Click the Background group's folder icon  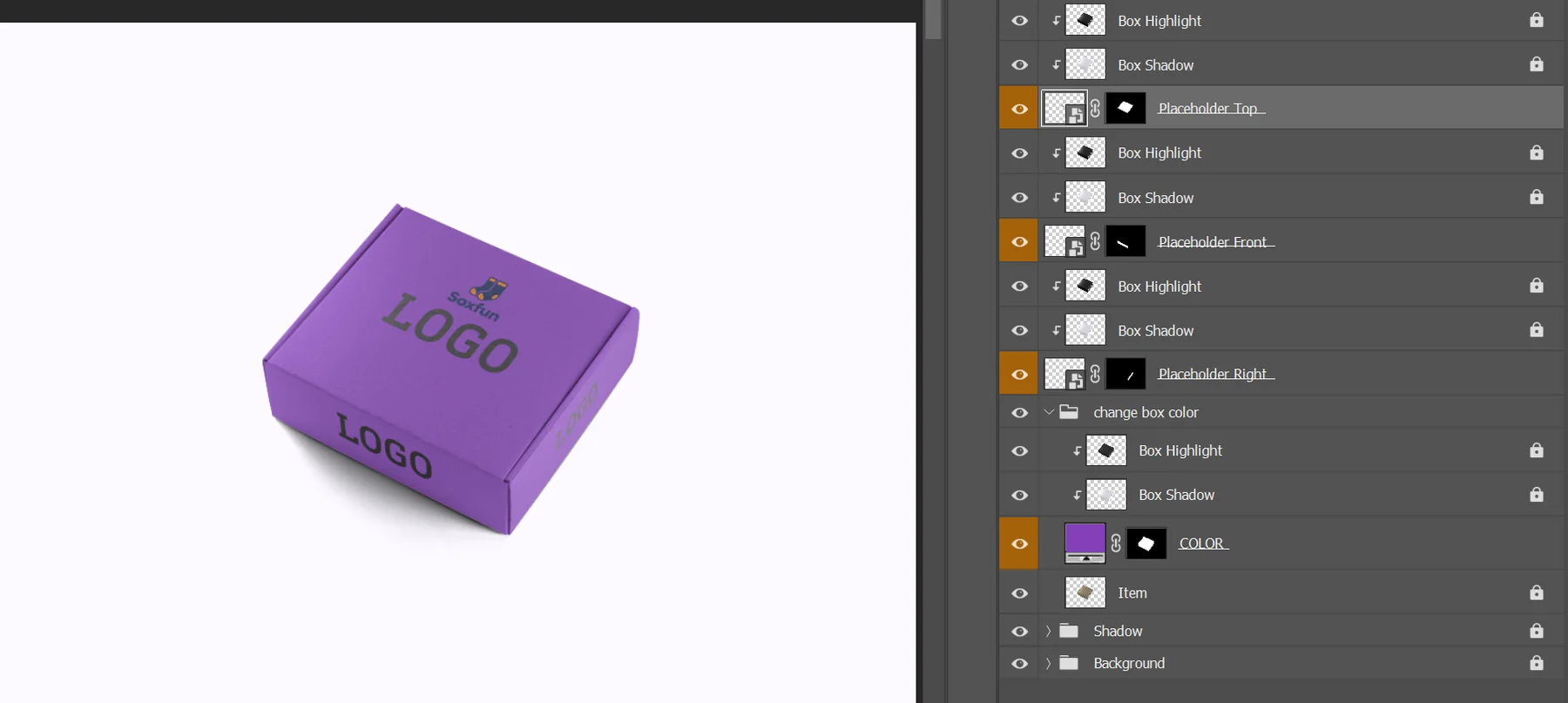(1069, 663)
